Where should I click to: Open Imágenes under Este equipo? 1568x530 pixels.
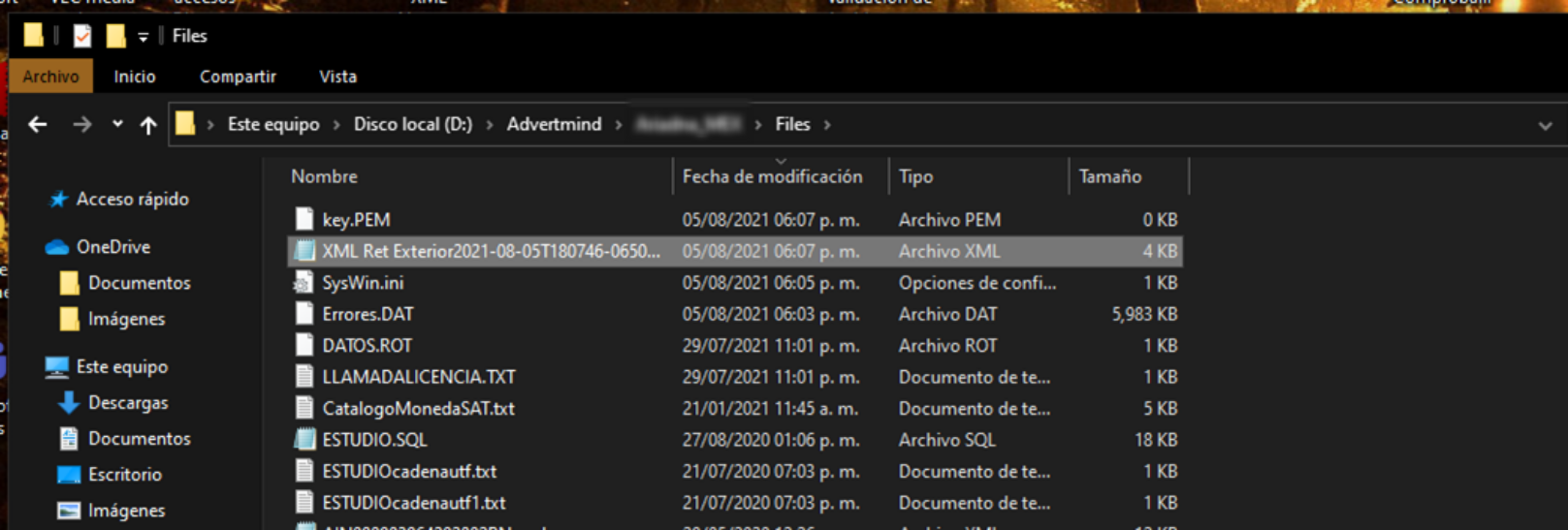(126, 511)
